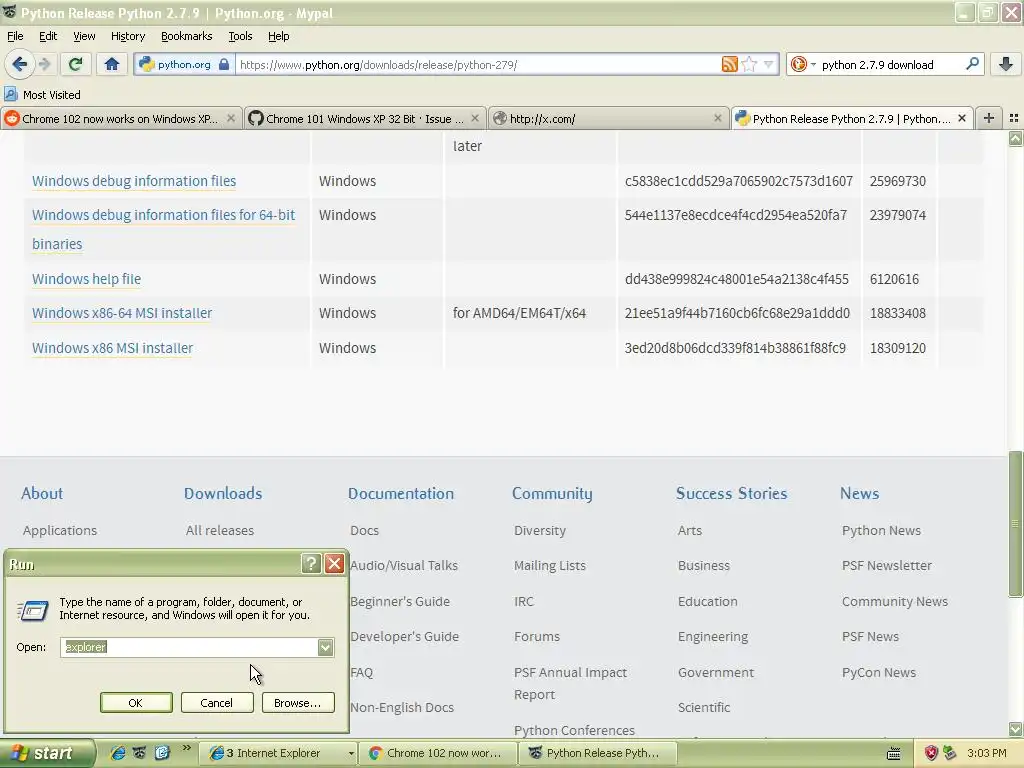
Task: Open the Edit menu
Action: click(48, 36)
